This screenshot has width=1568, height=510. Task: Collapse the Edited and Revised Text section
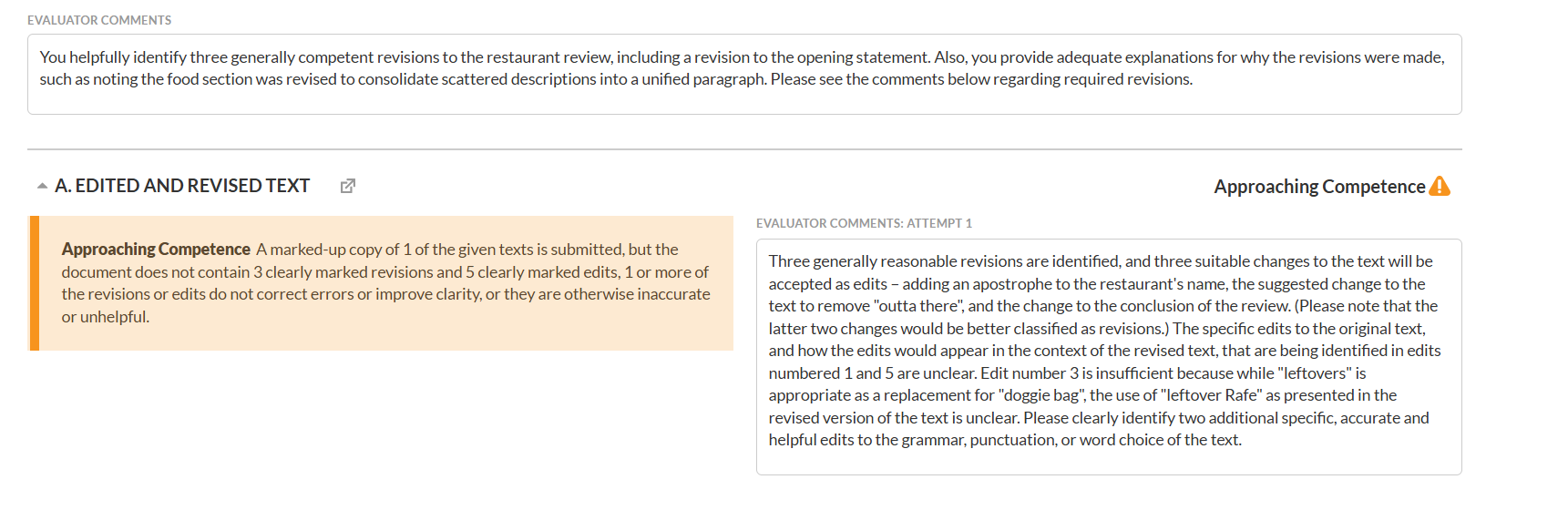coord(42,186)
